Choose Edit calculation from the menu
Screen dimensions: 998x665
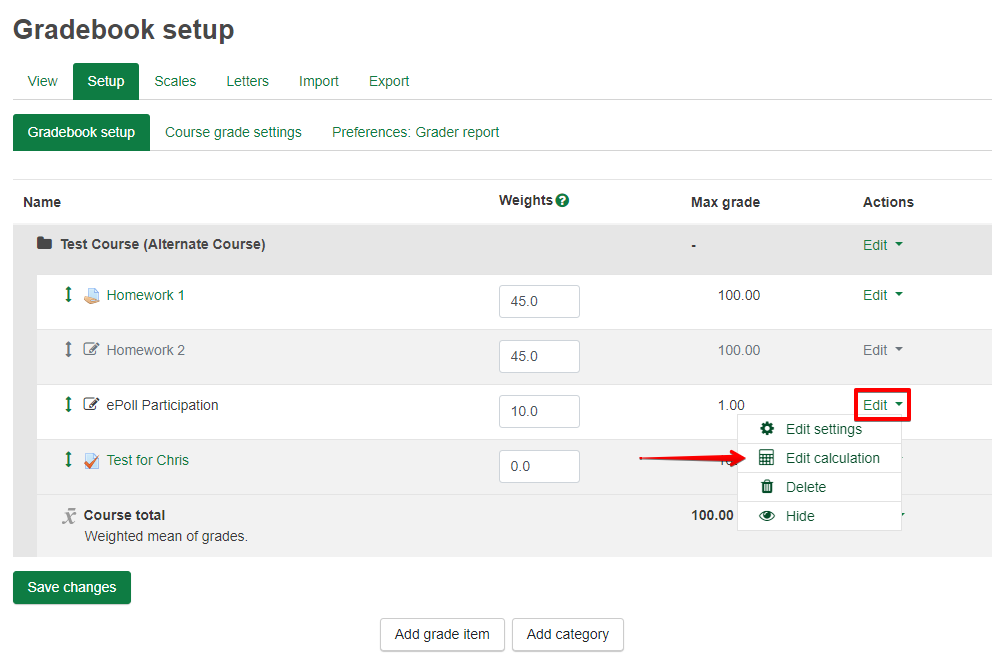point(832,458)
